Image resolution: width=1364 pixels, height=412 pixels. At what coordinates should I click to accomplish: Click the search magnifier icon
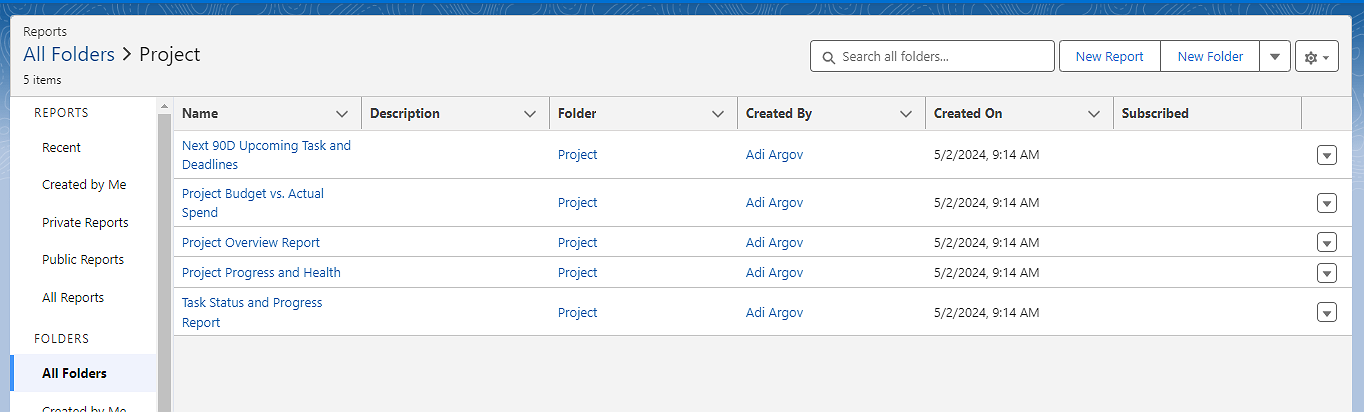pyautogui.click(x=828, y=57)
